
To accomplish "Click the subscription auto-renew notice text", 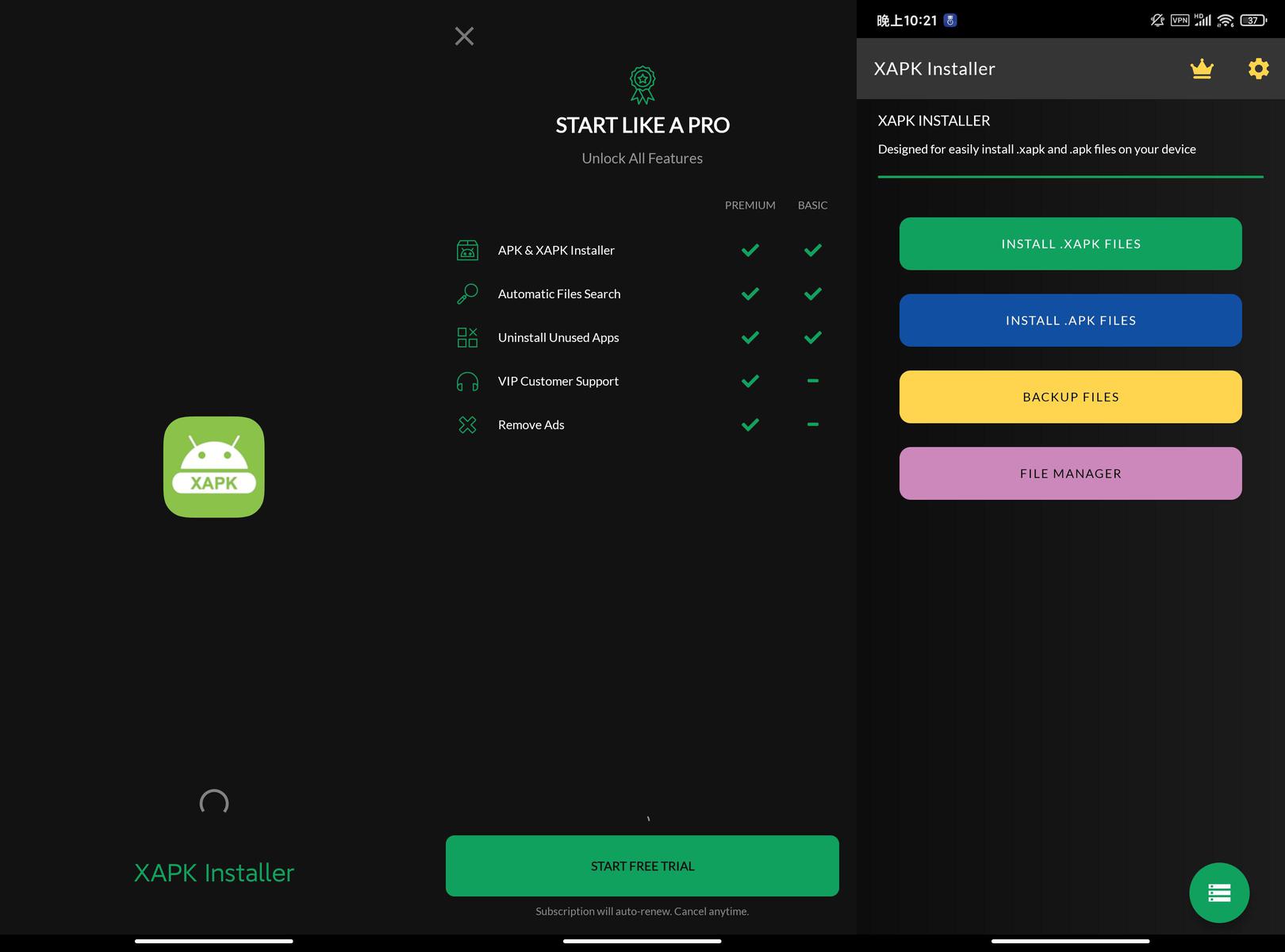I will (x=642, y=912).
